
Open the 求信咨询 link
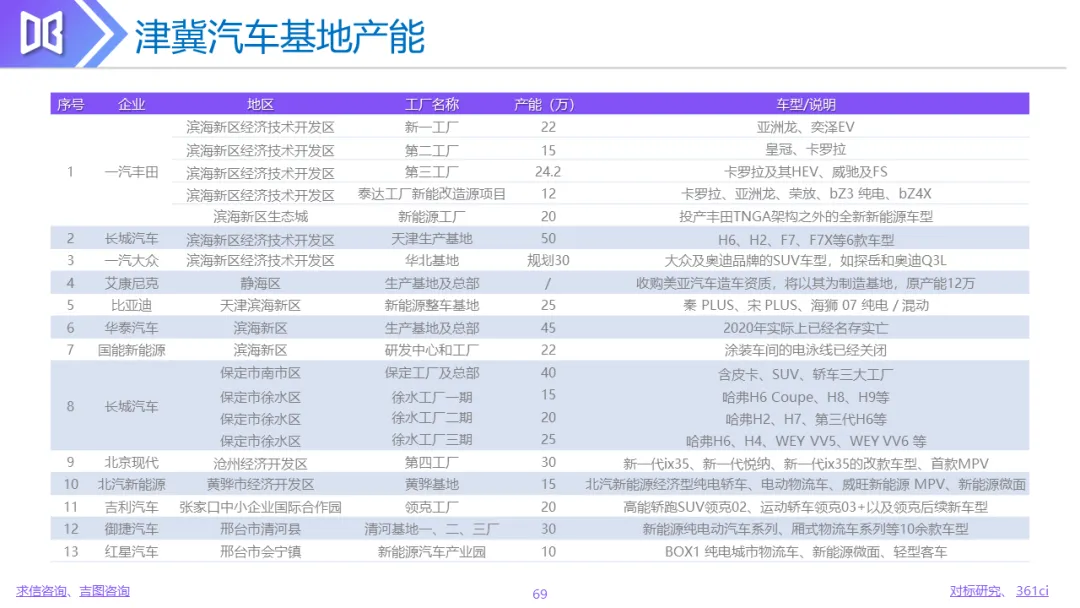click(x=41, y=591)
